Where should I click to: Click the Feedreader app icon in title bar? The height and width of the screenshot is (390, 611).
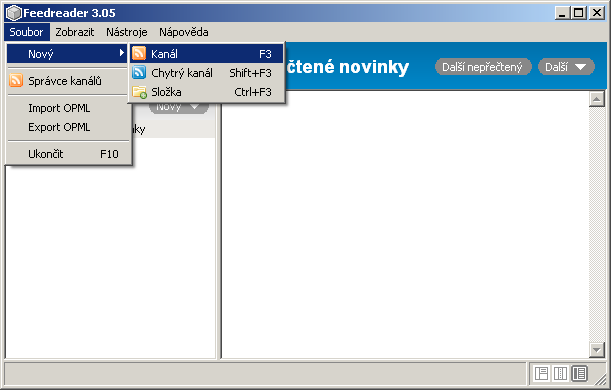(x=14, y=13)
